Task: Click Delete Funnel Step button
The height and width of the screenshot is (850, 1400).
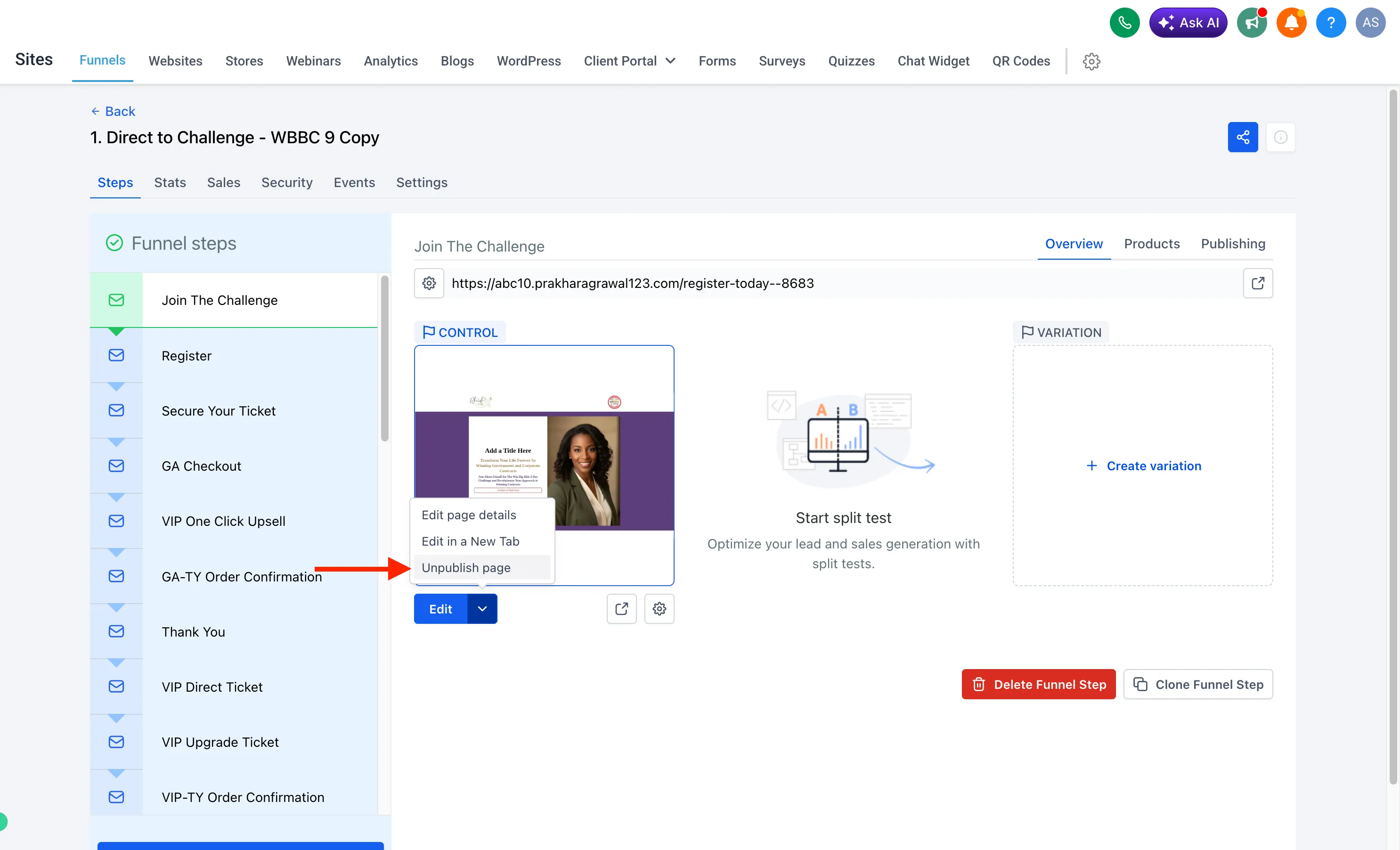Action: (x=1039, y=684)
